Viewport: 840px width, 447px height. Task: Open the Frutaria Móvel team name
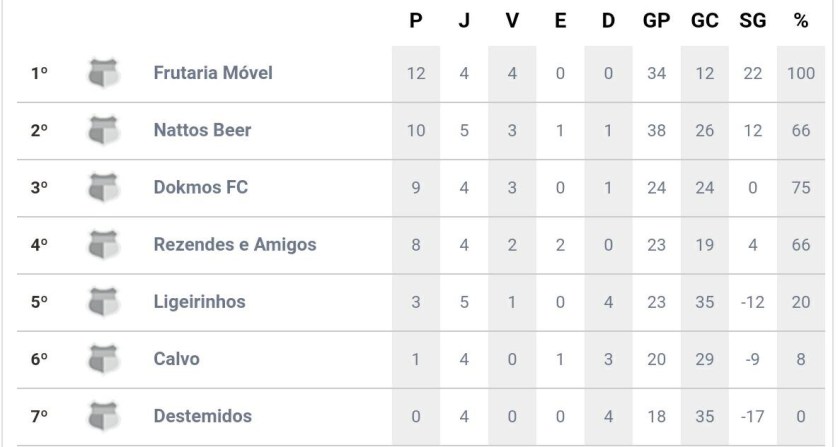coord(213,73)
